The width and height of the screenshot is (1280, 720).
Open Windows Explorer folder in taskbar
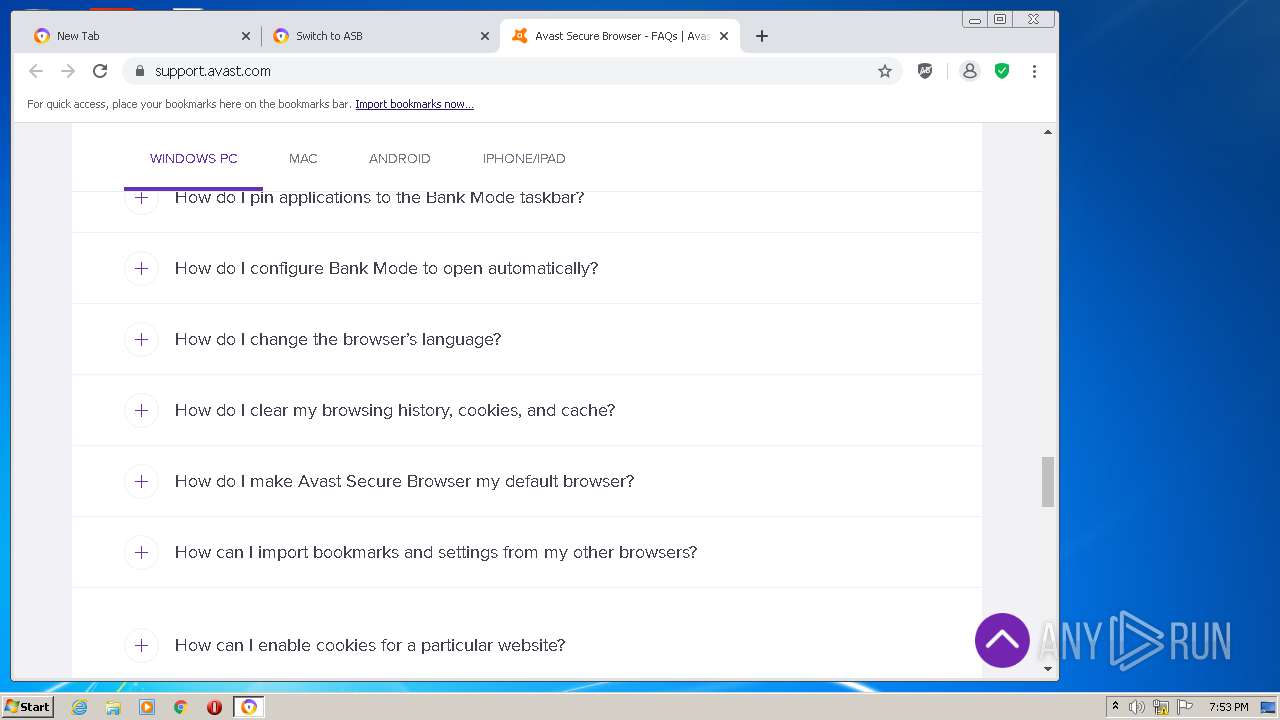tap(113, 707)
